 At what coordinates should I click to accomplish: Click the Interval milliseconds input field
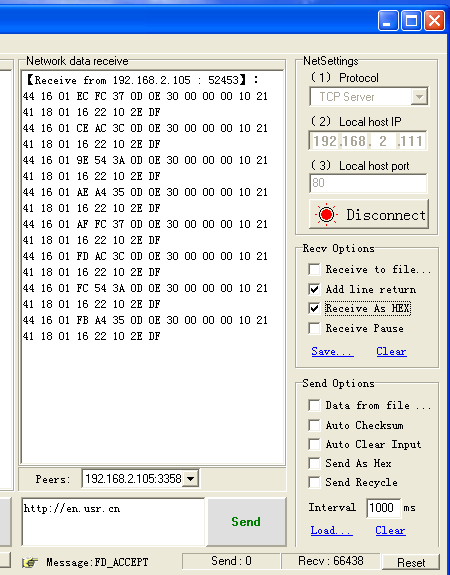[383, 508]
